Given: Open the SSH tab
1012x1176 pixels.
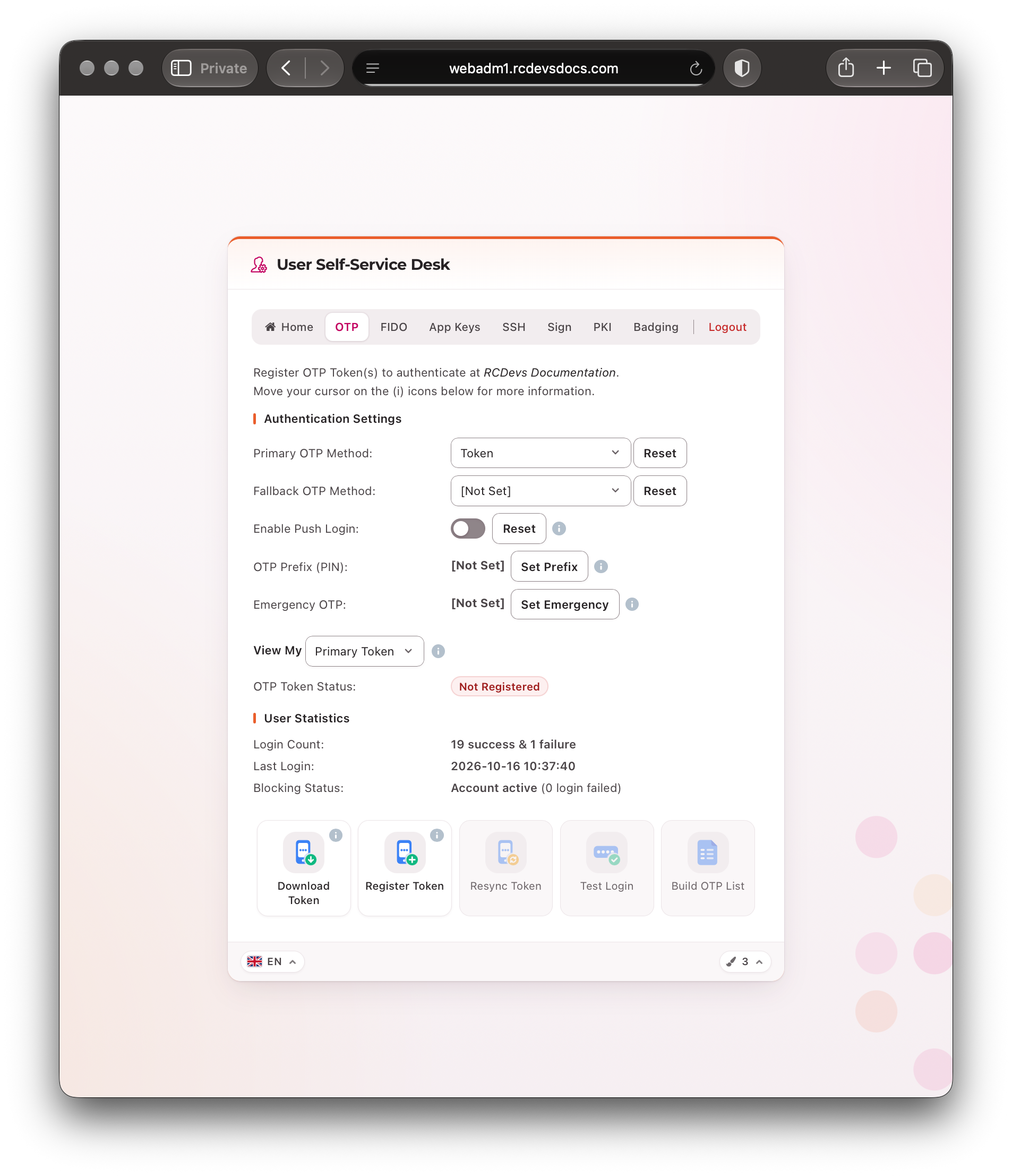Looking at the screenshot, I should pos(513,327).
